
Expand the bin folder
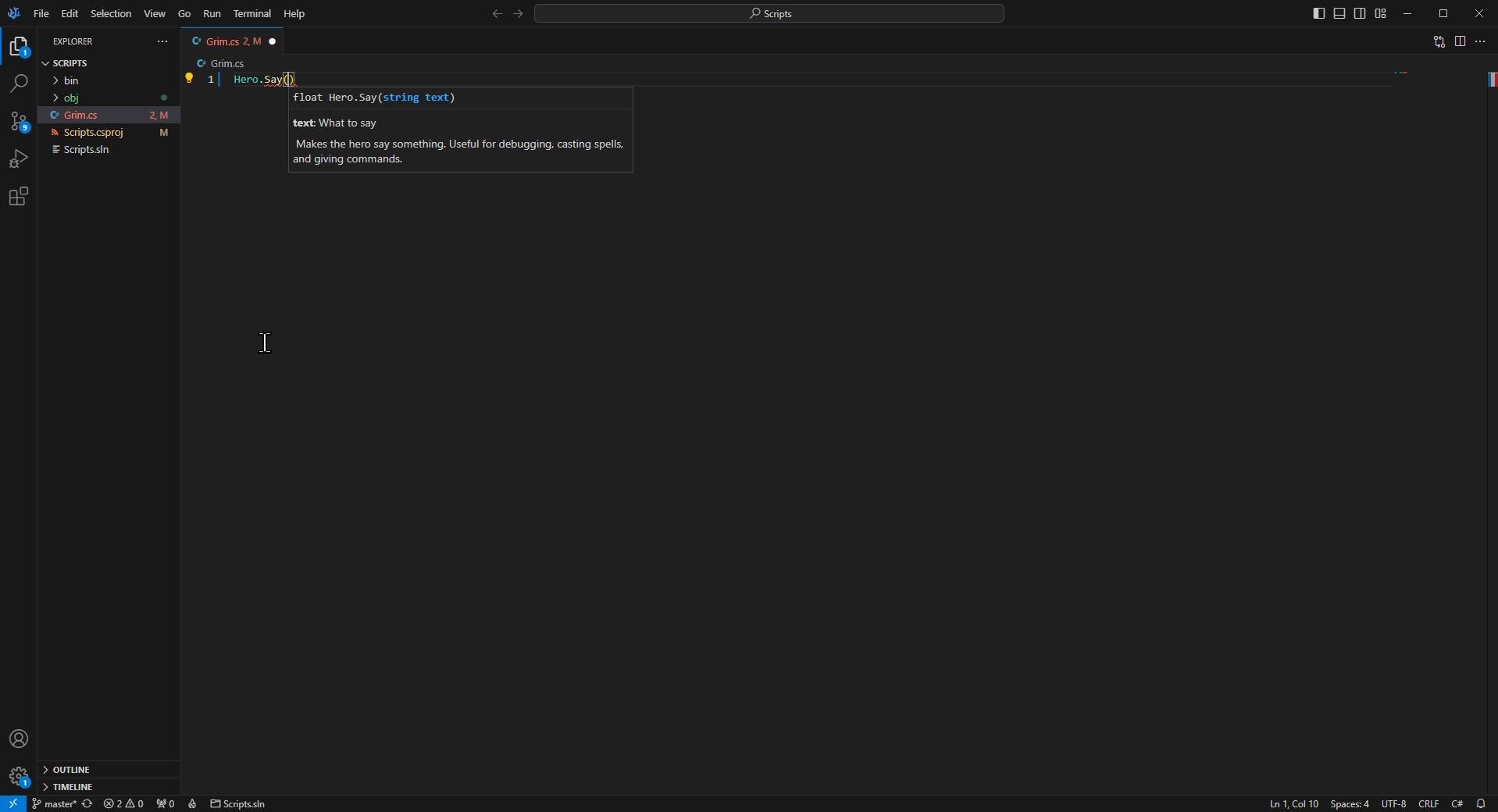coord(109,80)
